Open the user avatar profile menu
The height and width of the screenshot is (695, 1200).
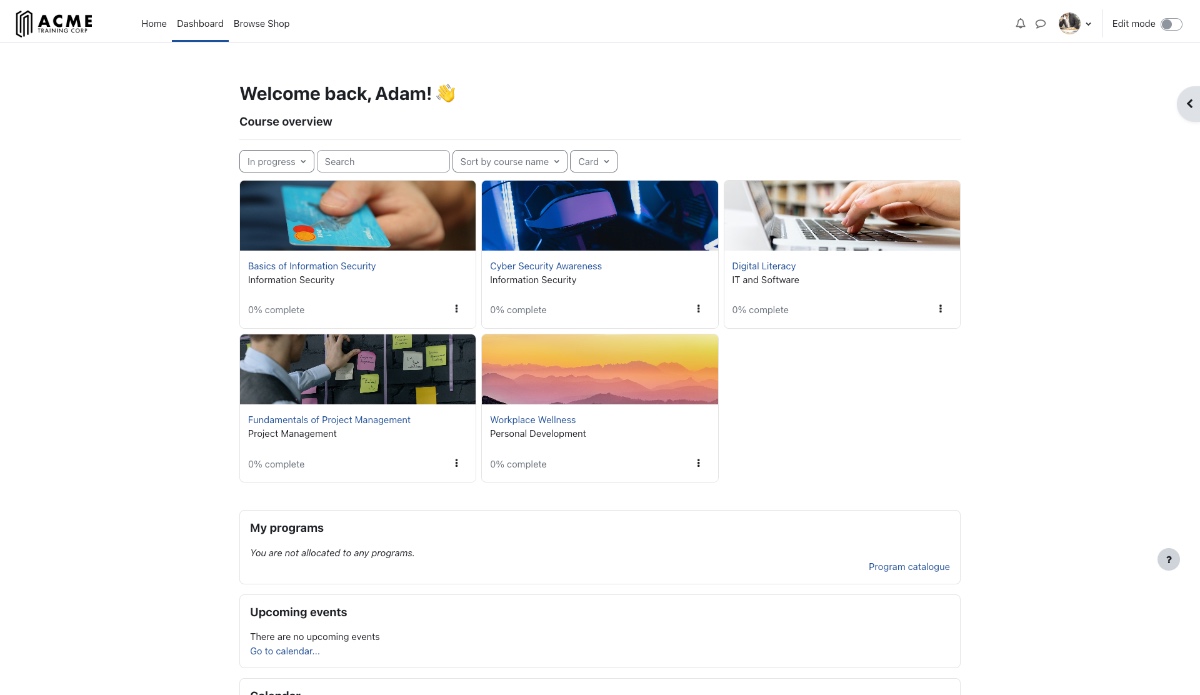pos(1074,24)
